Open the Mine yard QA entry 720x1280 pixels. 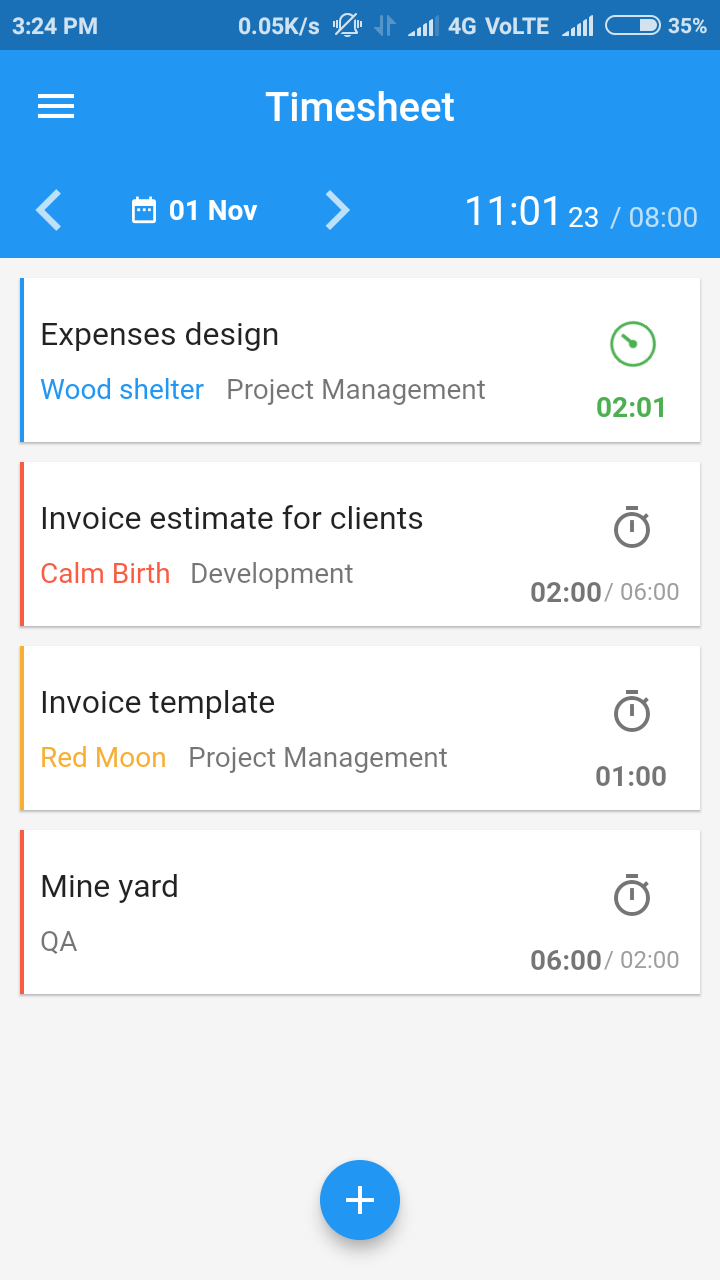tap(360, 912)
